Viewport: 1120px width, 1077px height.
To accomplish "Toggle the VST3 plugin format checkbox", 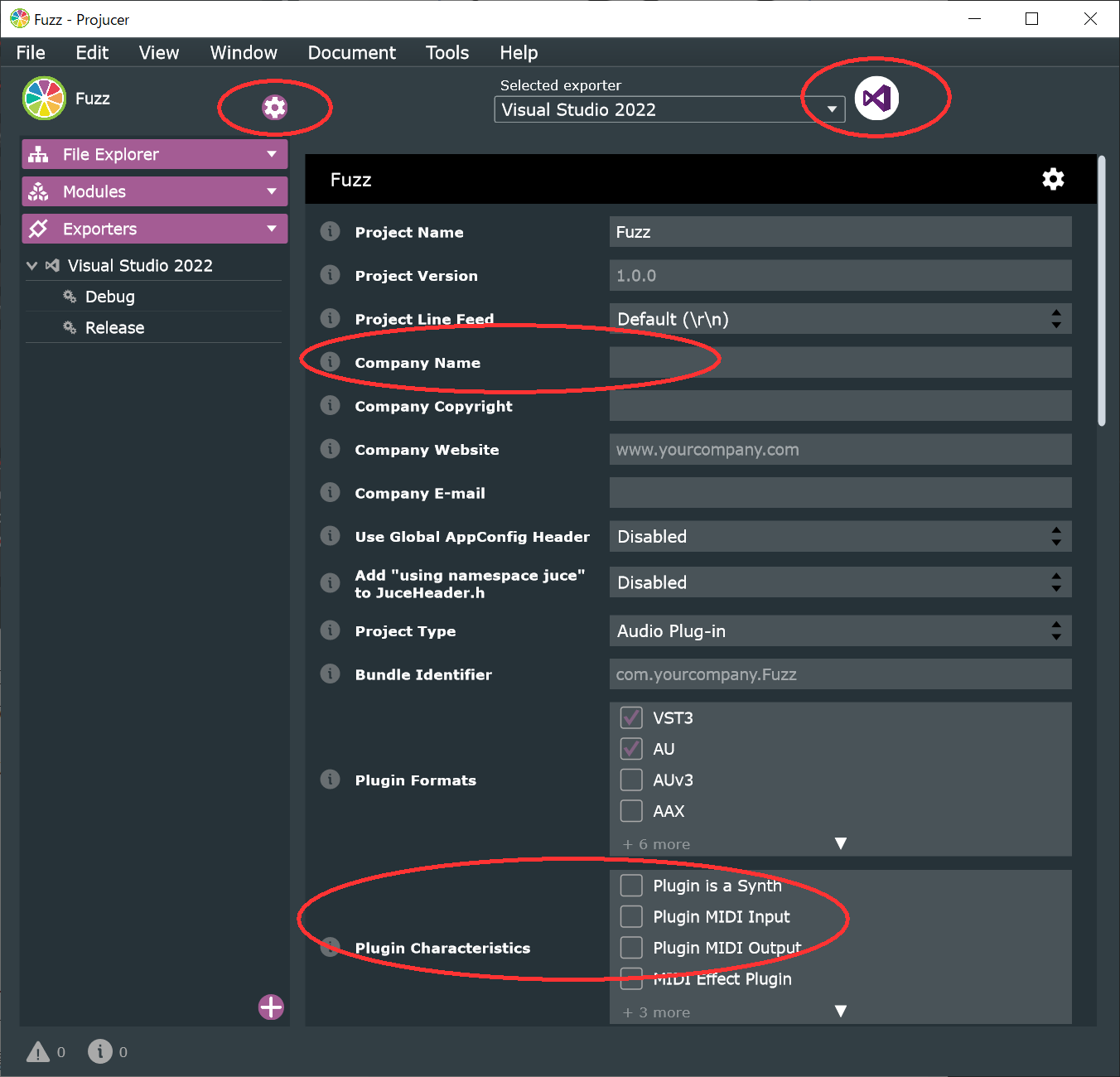I will (x=631, y=717).
